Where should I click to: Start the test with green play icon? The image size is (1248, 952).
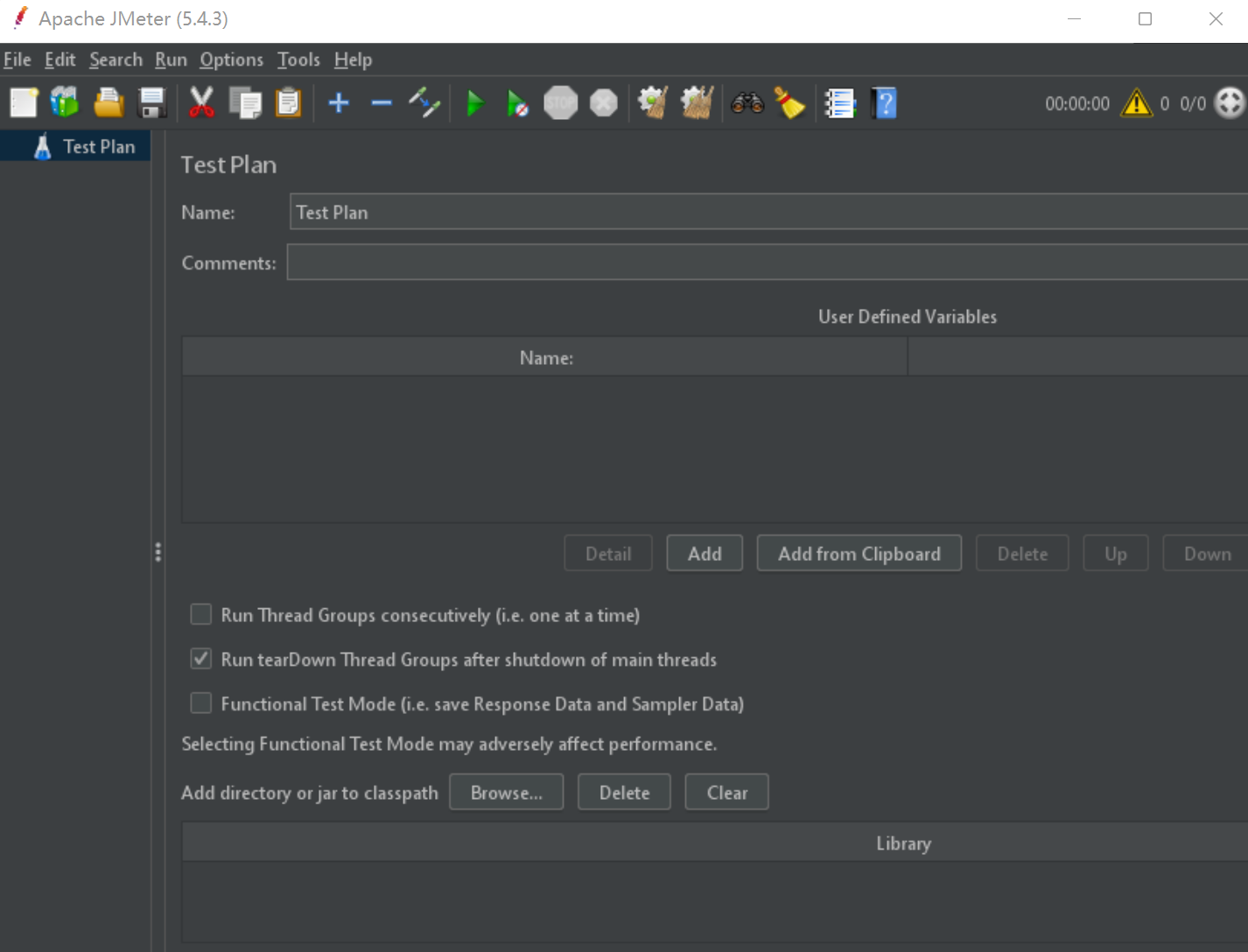475,103
